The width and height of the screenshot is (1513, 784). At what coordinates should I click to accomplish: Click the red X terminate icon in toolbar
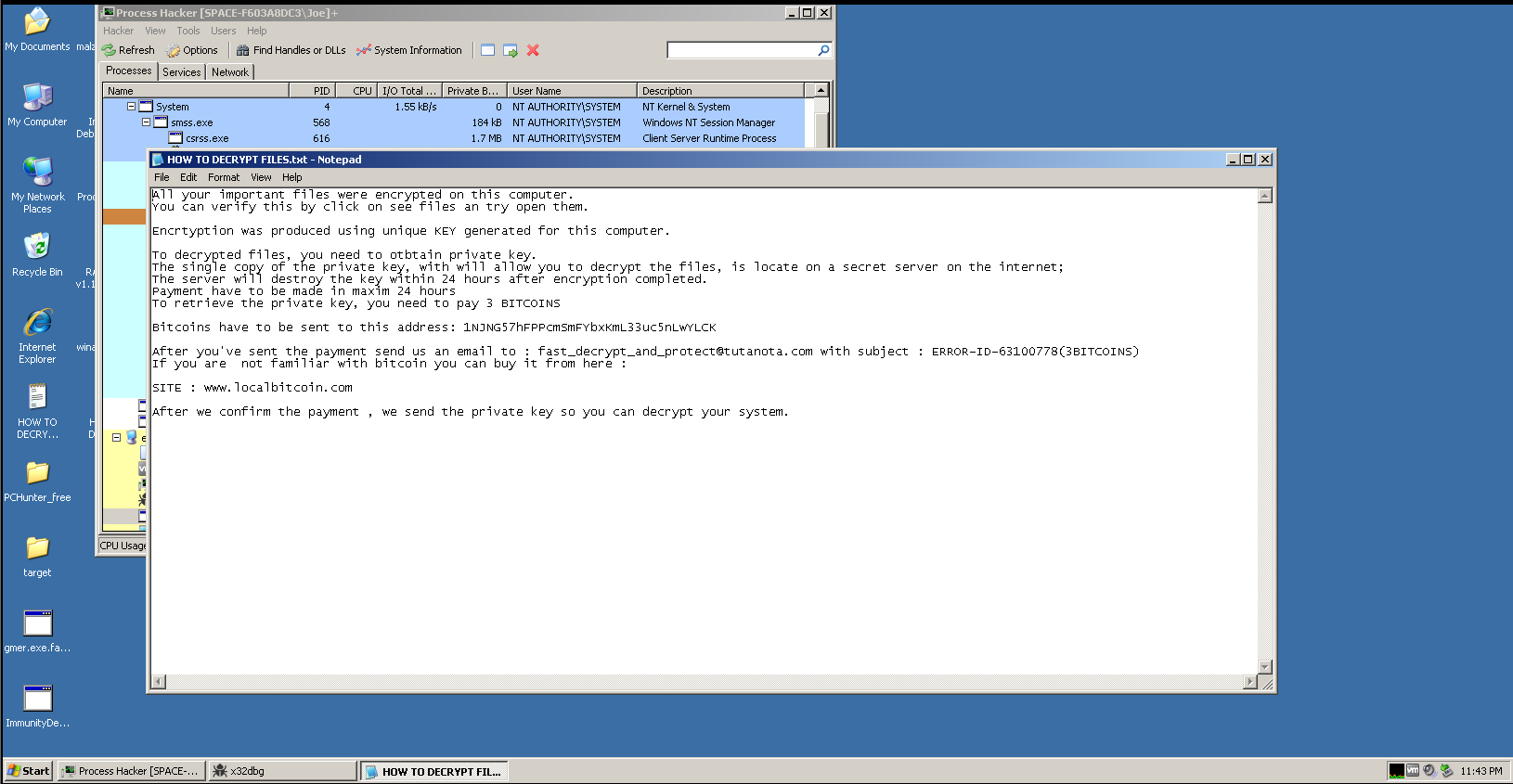pyautogui.click(x=533, y=50)
